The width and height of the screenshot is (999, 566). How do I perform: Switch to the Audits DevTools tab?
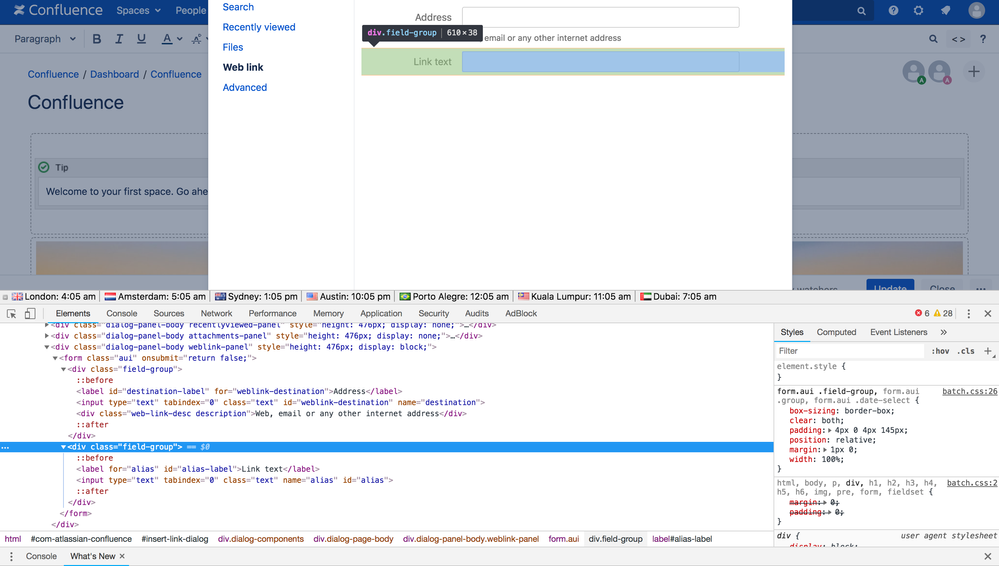(x=477, y=314)
